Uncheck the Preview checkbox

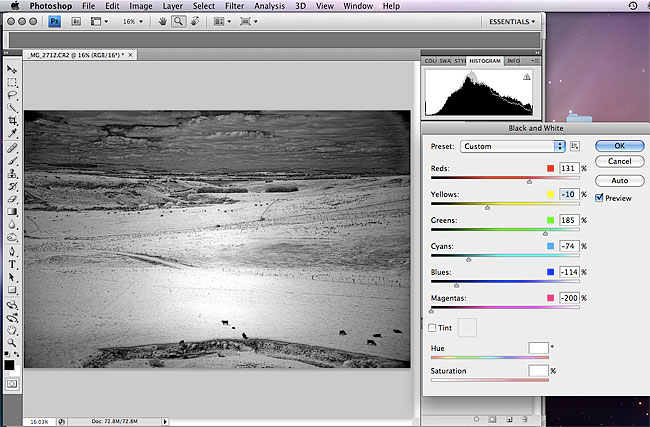(599, 198)
